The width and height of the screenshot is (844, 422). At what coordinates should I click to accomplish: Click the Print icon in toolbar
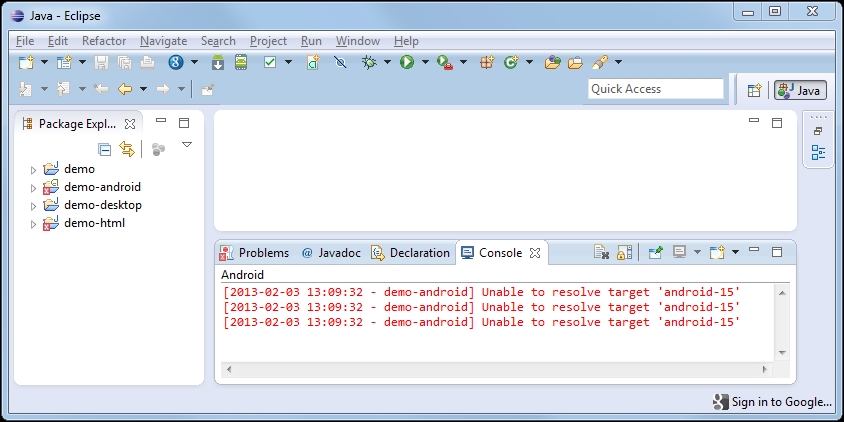point(147,62)
